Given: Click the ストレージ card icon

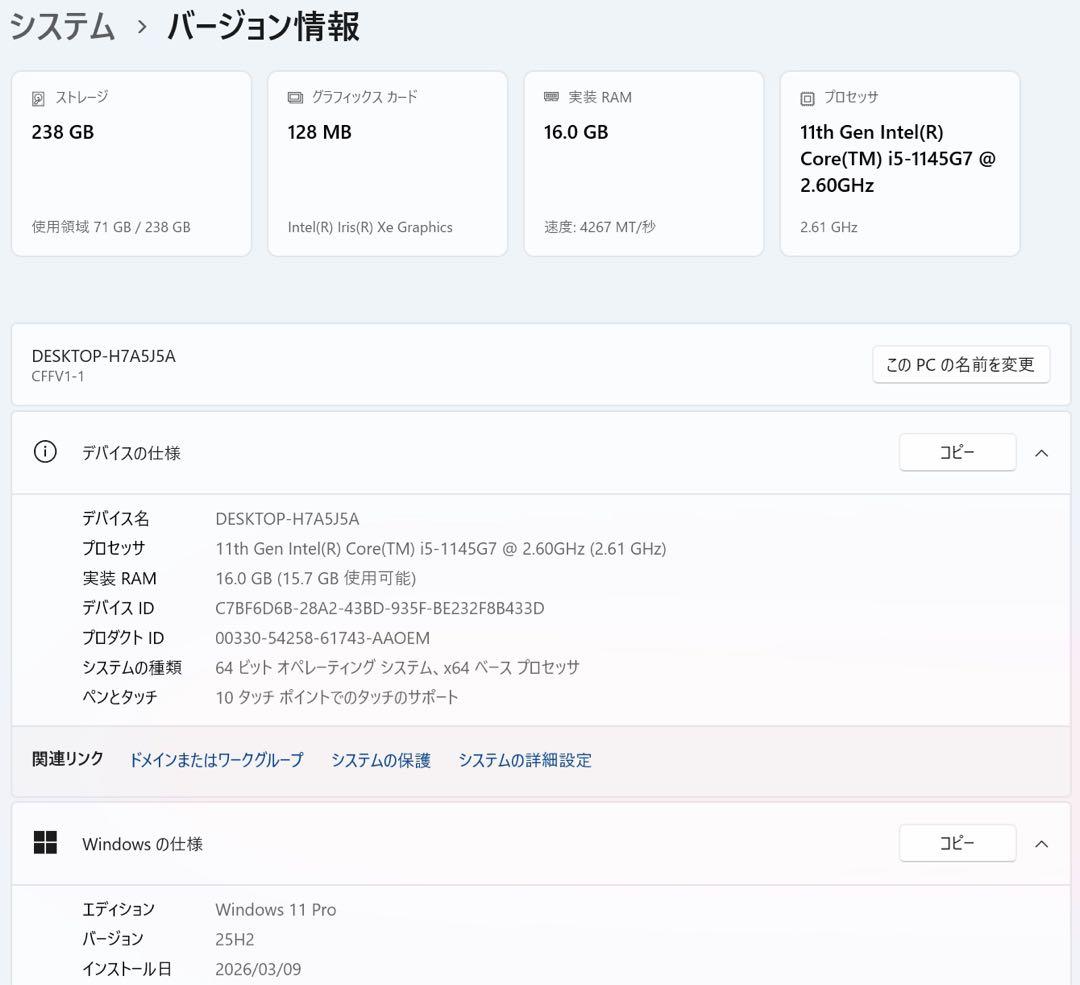Looking at the screenshot, I should (x=37, y=97).
